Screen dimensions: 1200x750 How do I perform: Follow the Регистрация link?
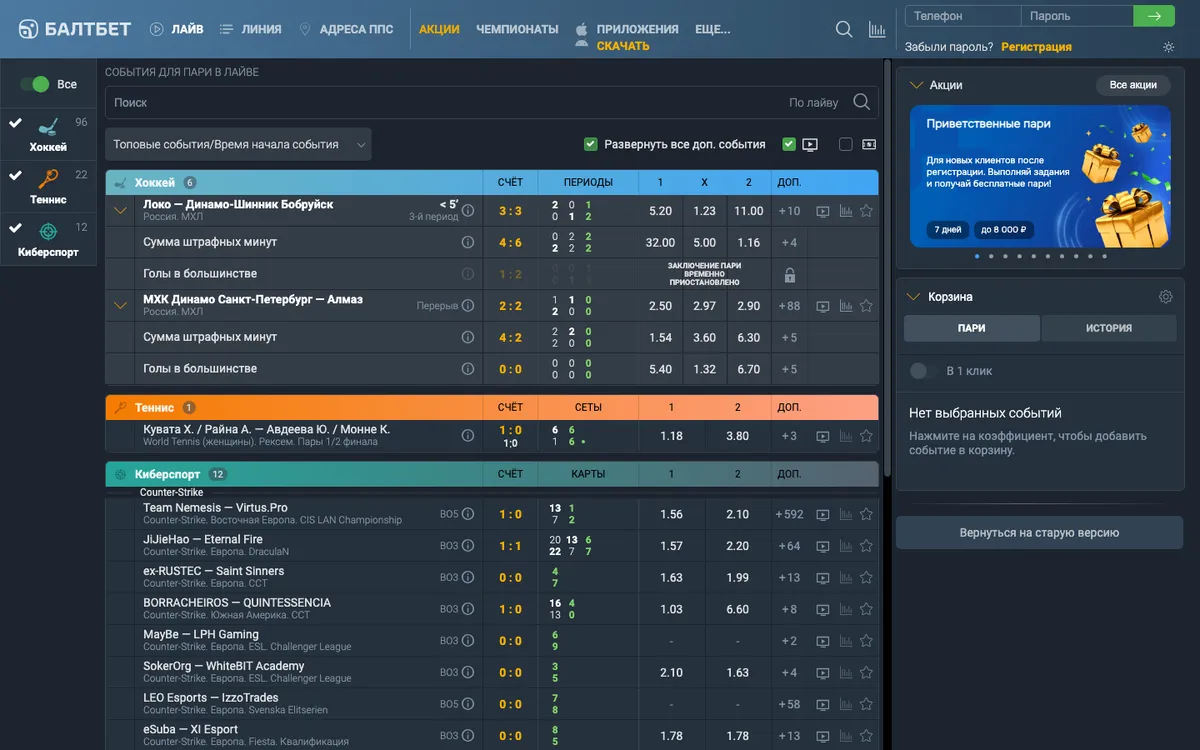1036,47
